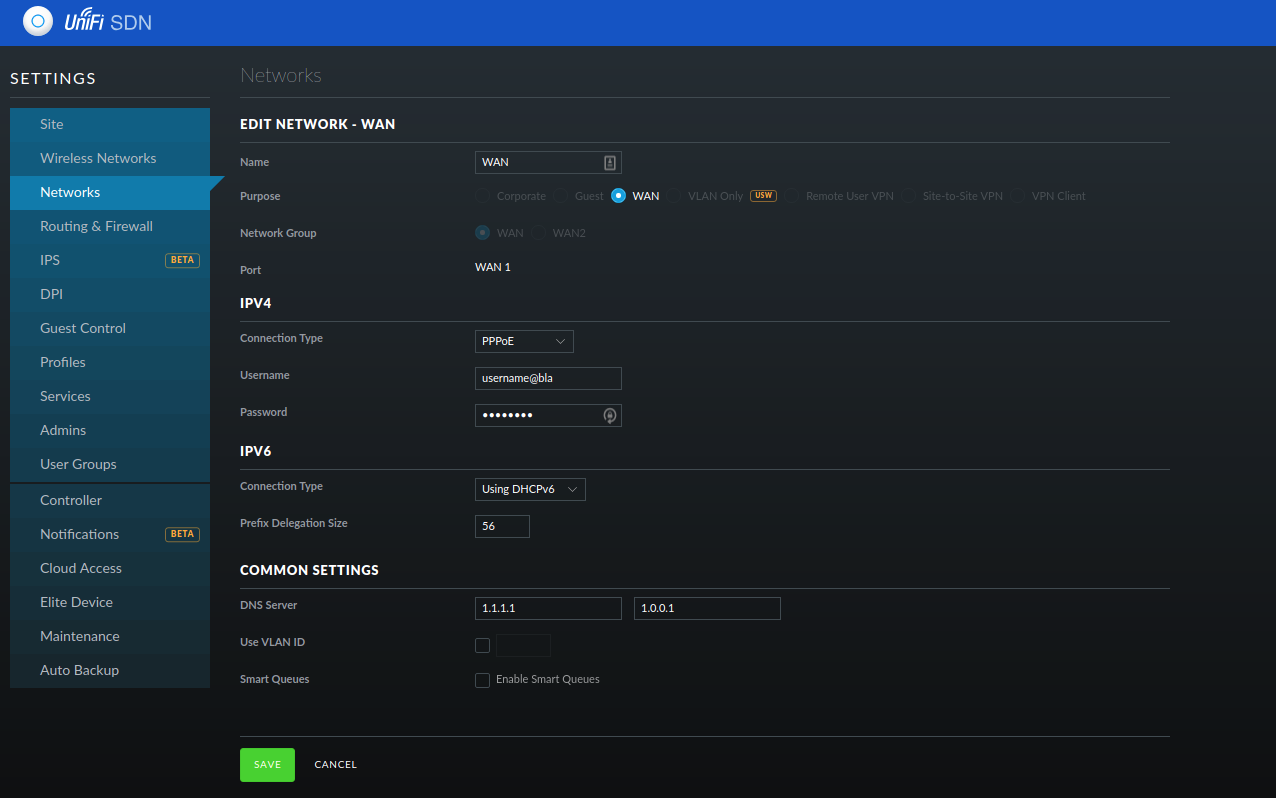Click the USW badge next to VLAN Only

click(x=763, y=196)
